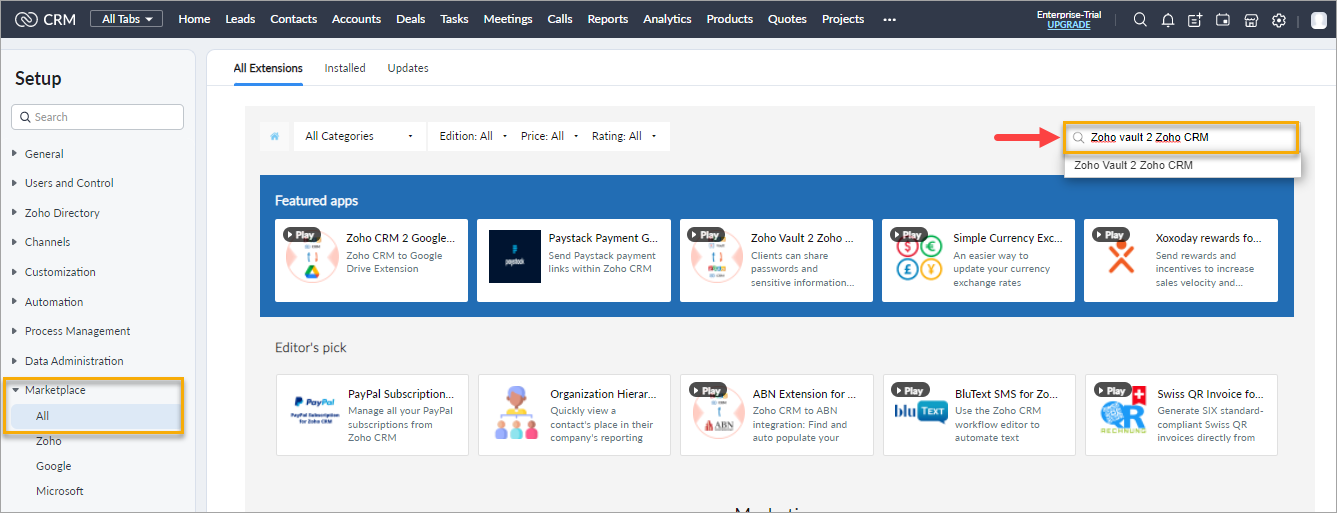Go to the Leads module
The width and height of the screenshot is (1337, 513).
tap(240, 19)
